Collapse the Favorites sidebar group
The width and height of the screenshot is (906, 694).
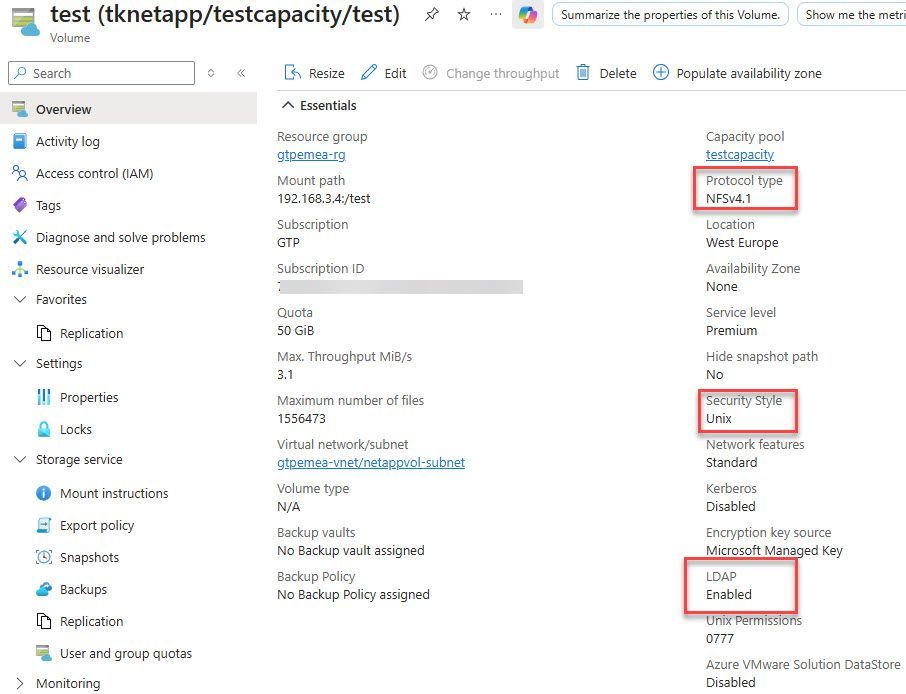pos(20,300)
